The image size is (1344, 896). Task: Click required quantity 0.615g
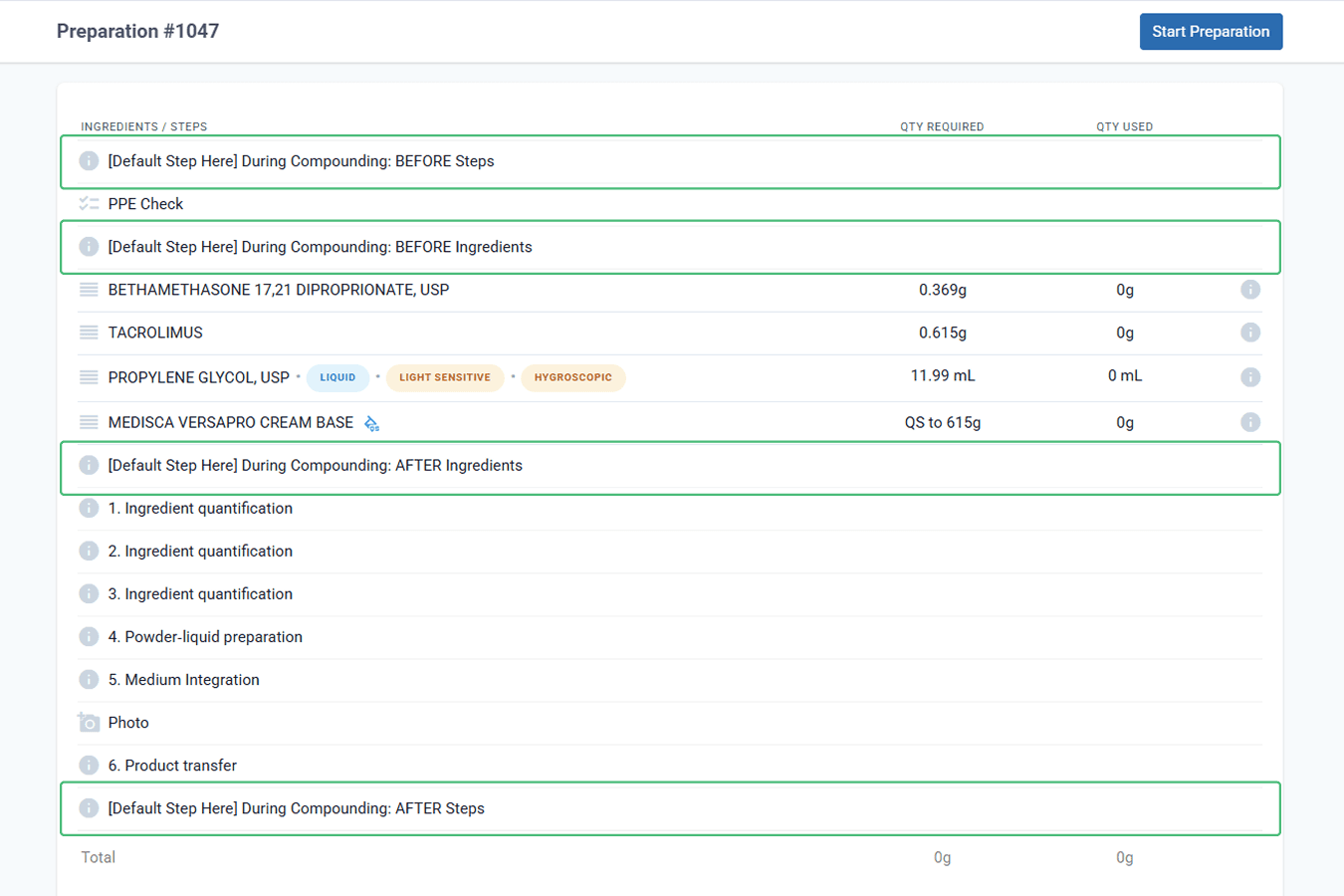[943, 333]
